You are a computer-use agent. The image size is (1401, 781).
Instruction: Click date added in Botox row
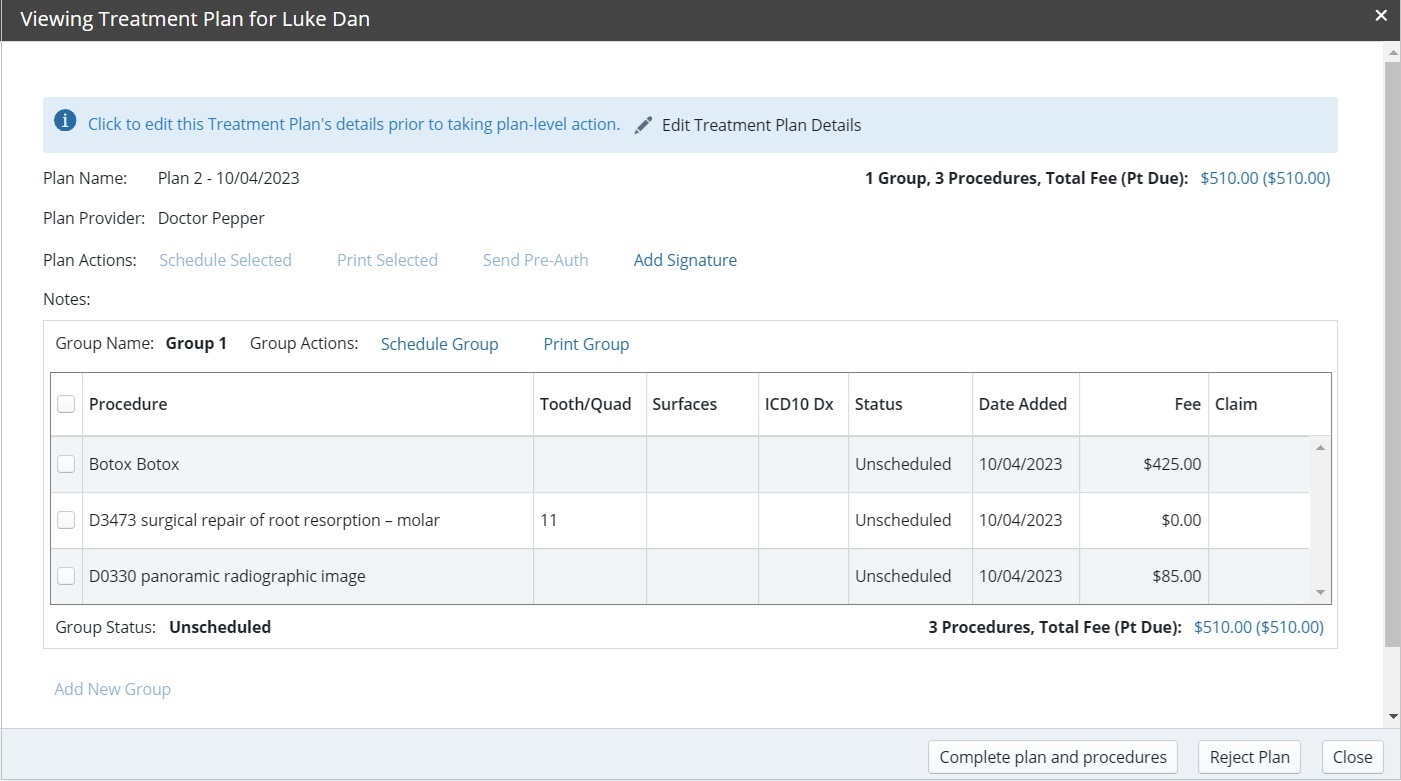pyautogui.click(x=1021, y=464)
